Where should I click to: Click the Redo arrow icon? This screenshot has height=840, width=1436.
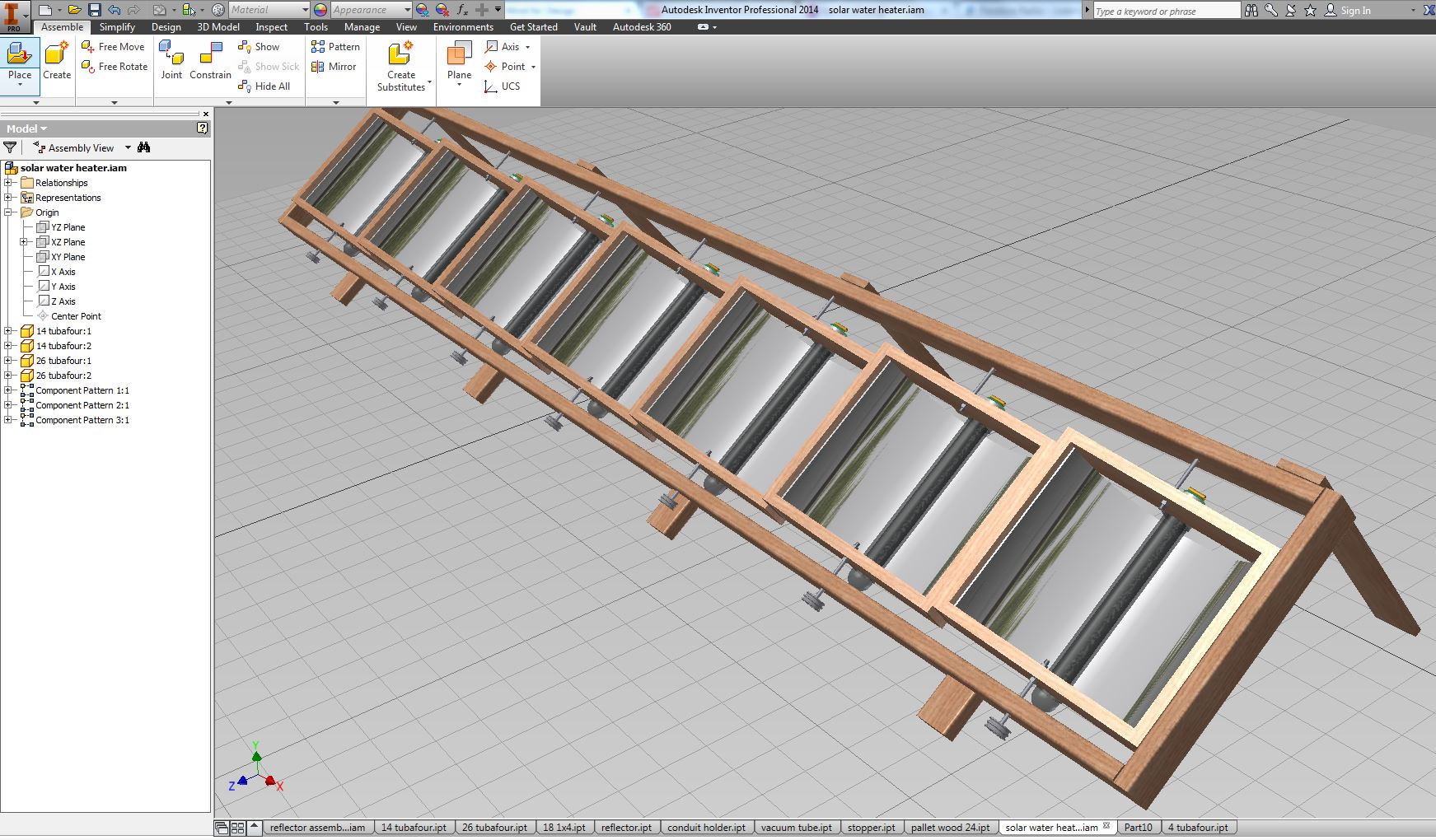coord(133,10)
